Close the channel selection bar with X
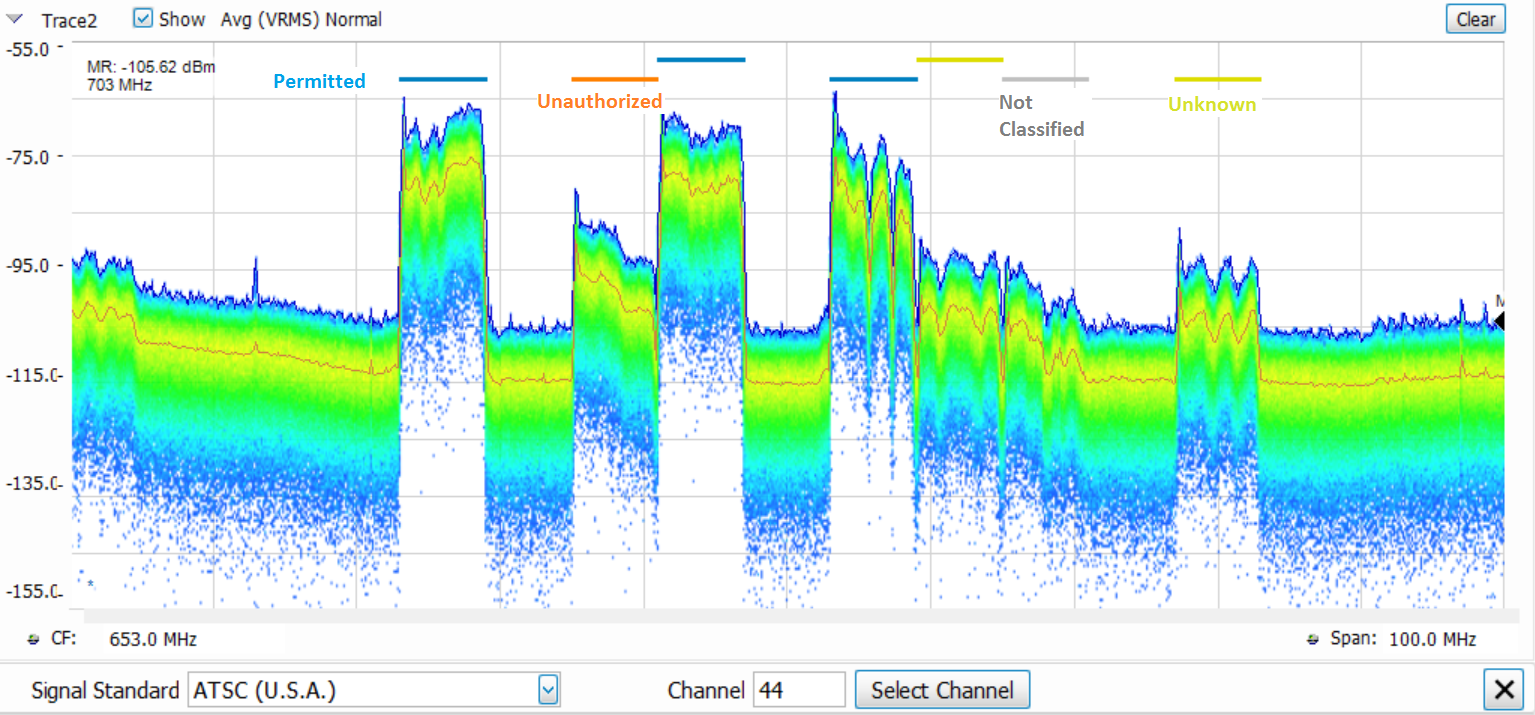 [1502, 690]
